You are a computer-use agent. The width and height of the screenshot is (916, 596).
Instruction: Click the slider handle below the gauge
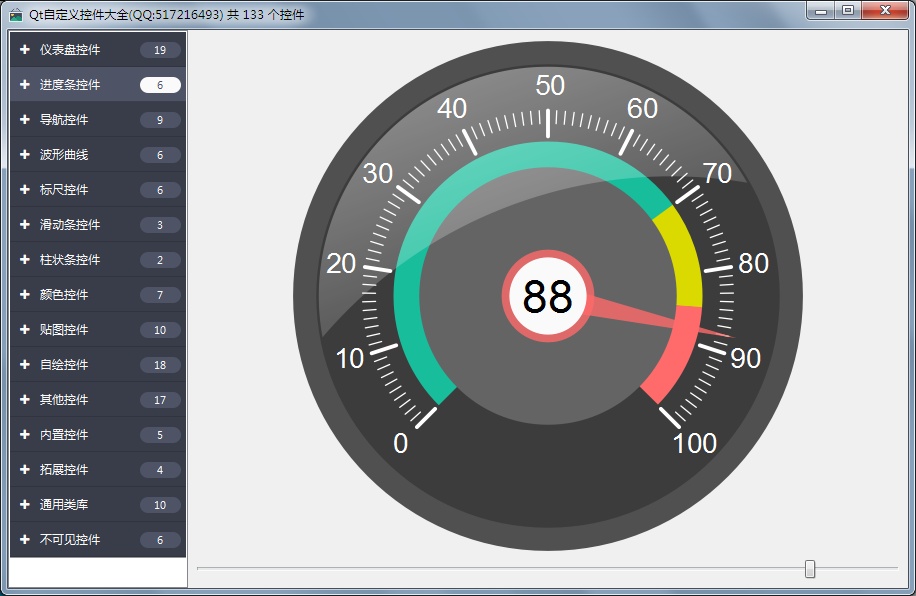810,569
